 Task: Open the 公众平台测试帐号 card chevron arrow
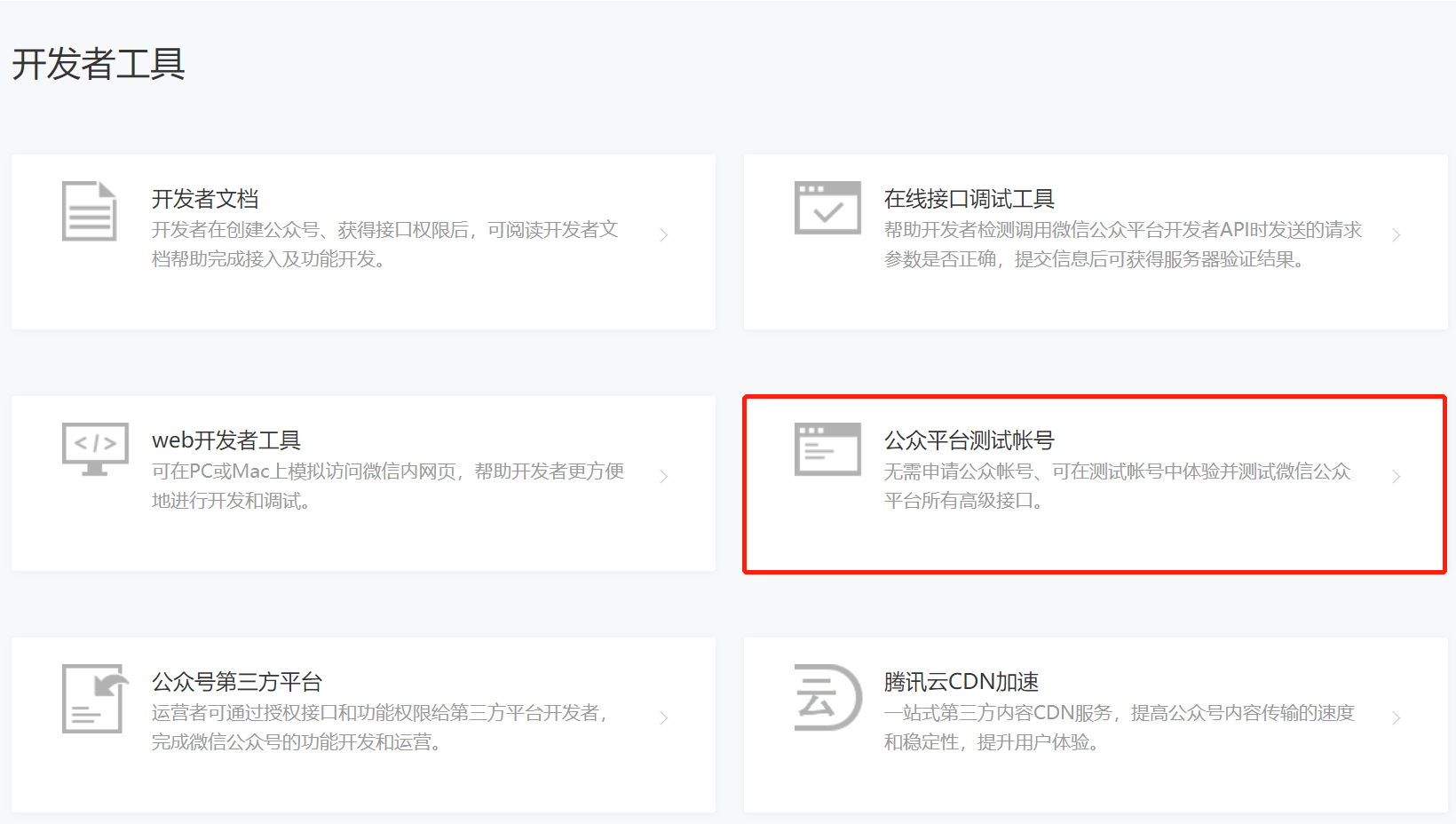1397,476
